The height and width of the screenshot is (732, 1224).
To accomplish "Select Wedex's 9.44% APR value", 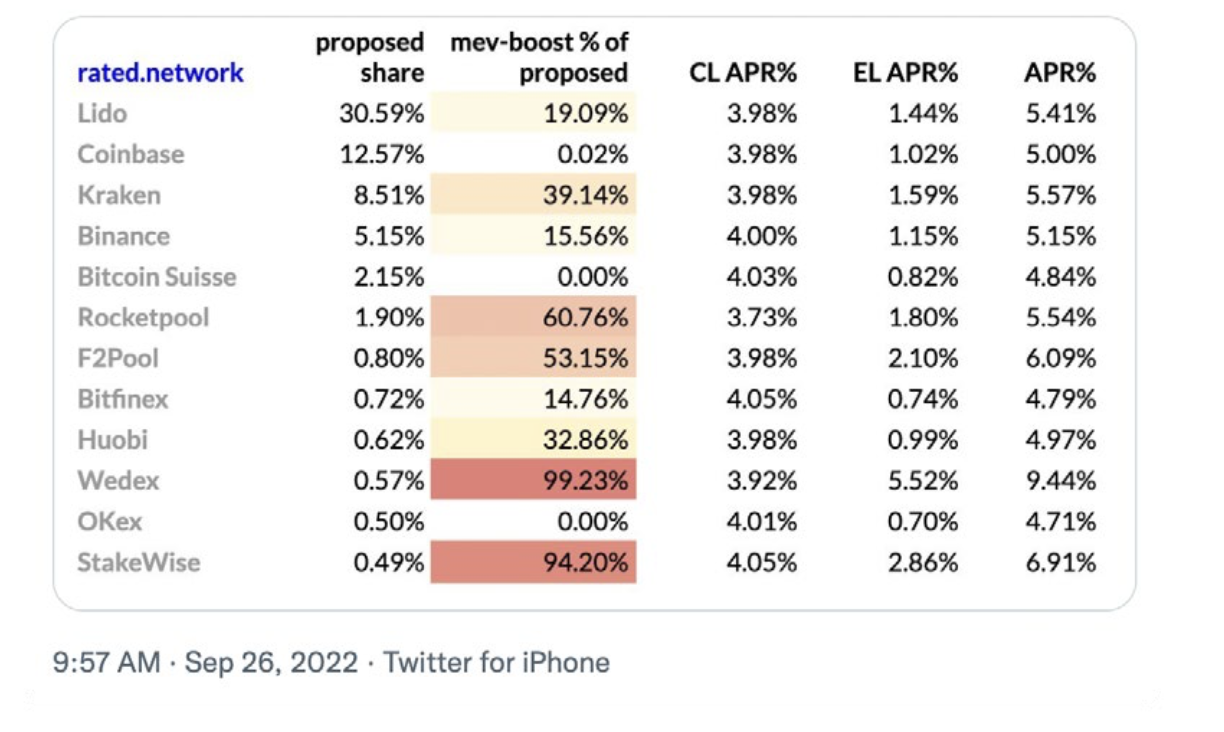I will pos(1060,480).
